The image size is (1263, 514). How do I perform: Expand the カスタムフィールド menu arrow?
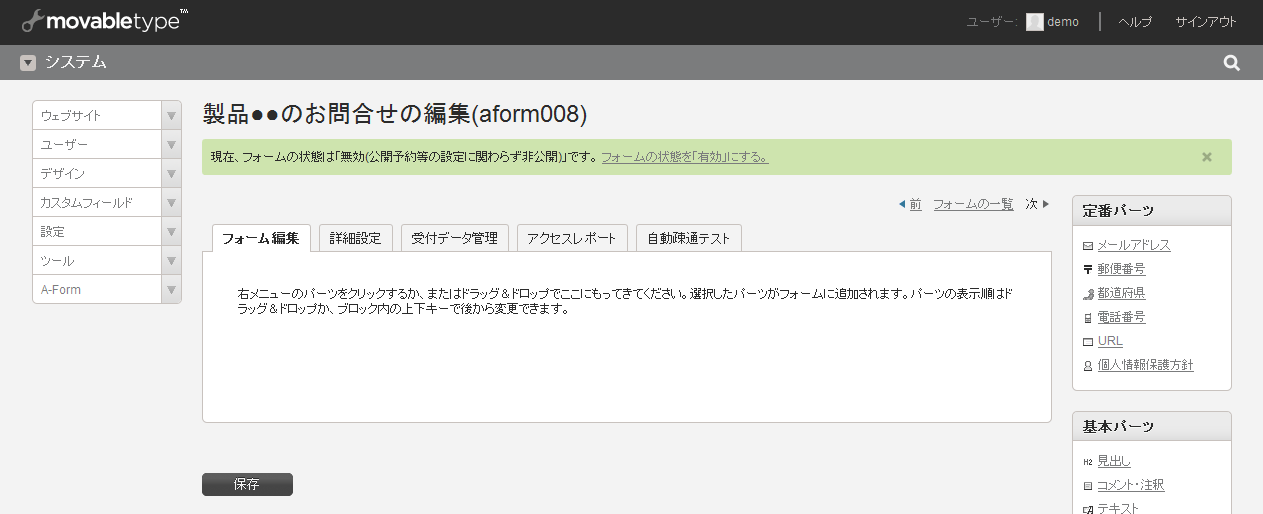point(171,203)
